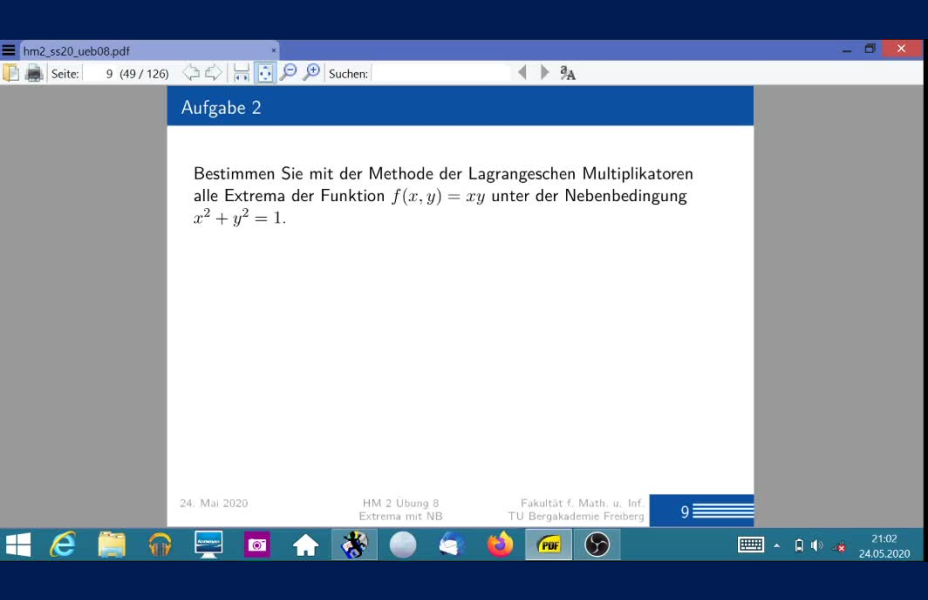The image size is (928, 600).
Task: Open Internet Explorer from taskbar
Action: 63,544
